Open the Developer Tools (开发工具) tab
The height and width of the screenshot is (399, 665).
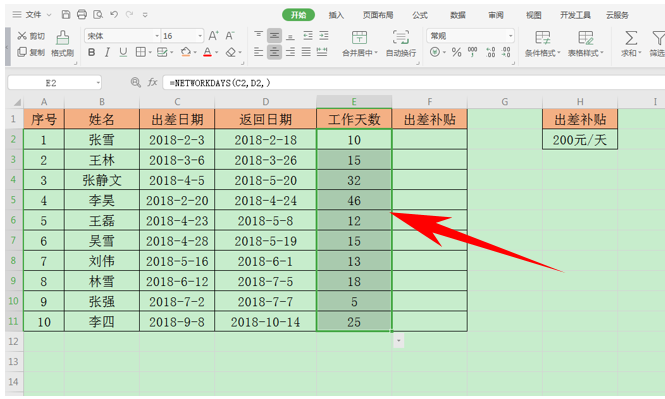coord(576,15)
